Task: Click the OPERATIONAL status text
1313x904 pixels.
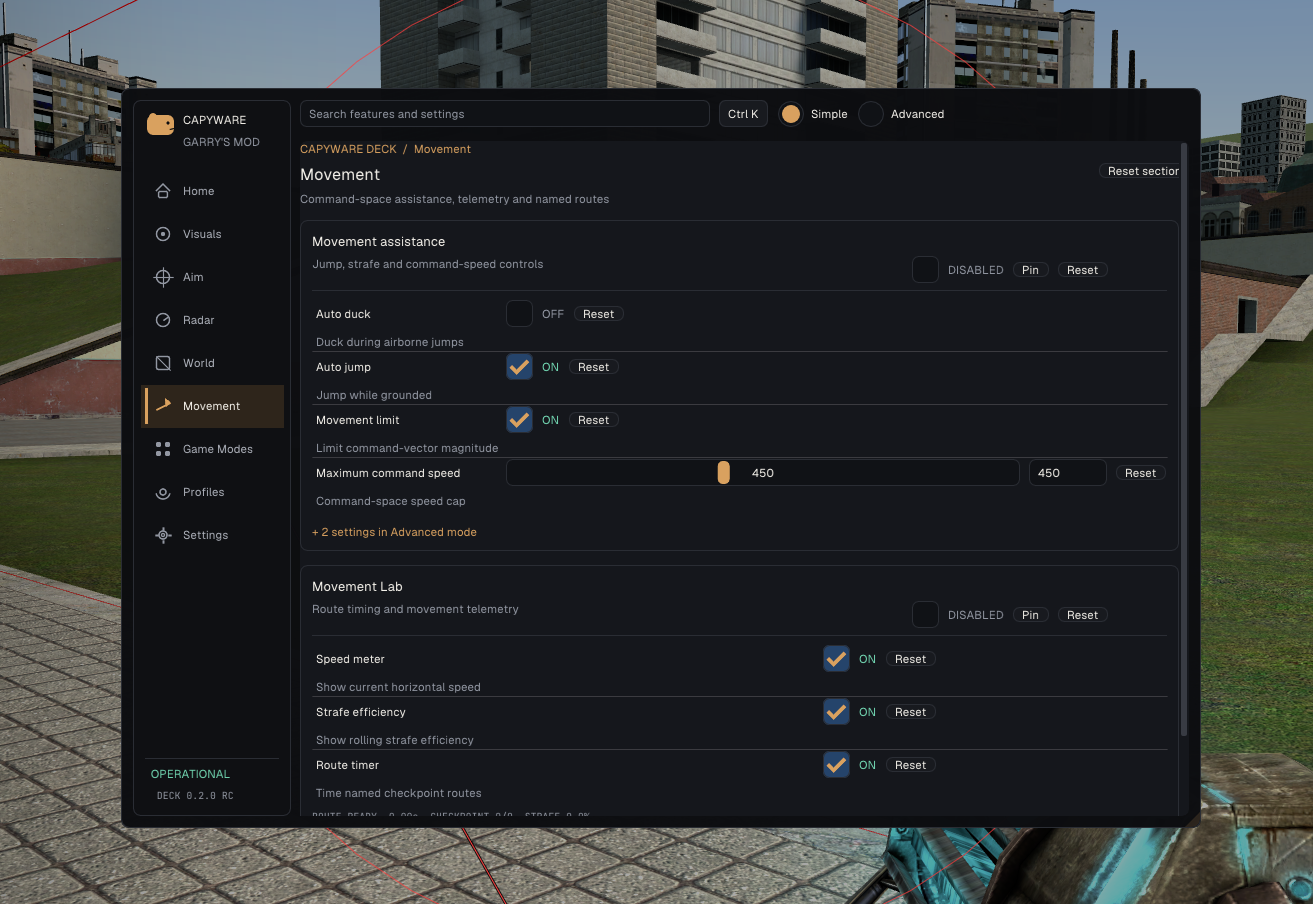Action: [190, 774]
